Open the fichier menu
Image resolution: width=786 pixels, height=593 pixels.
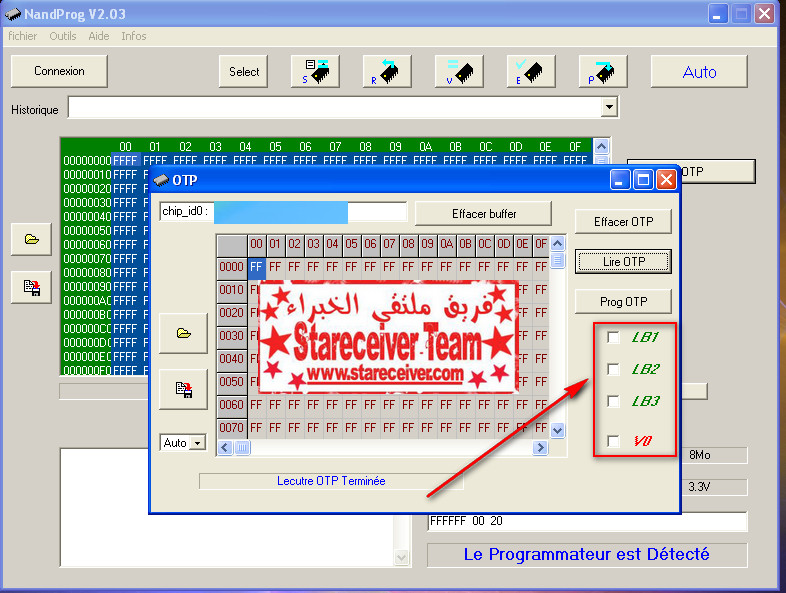[x=23, y=36]
